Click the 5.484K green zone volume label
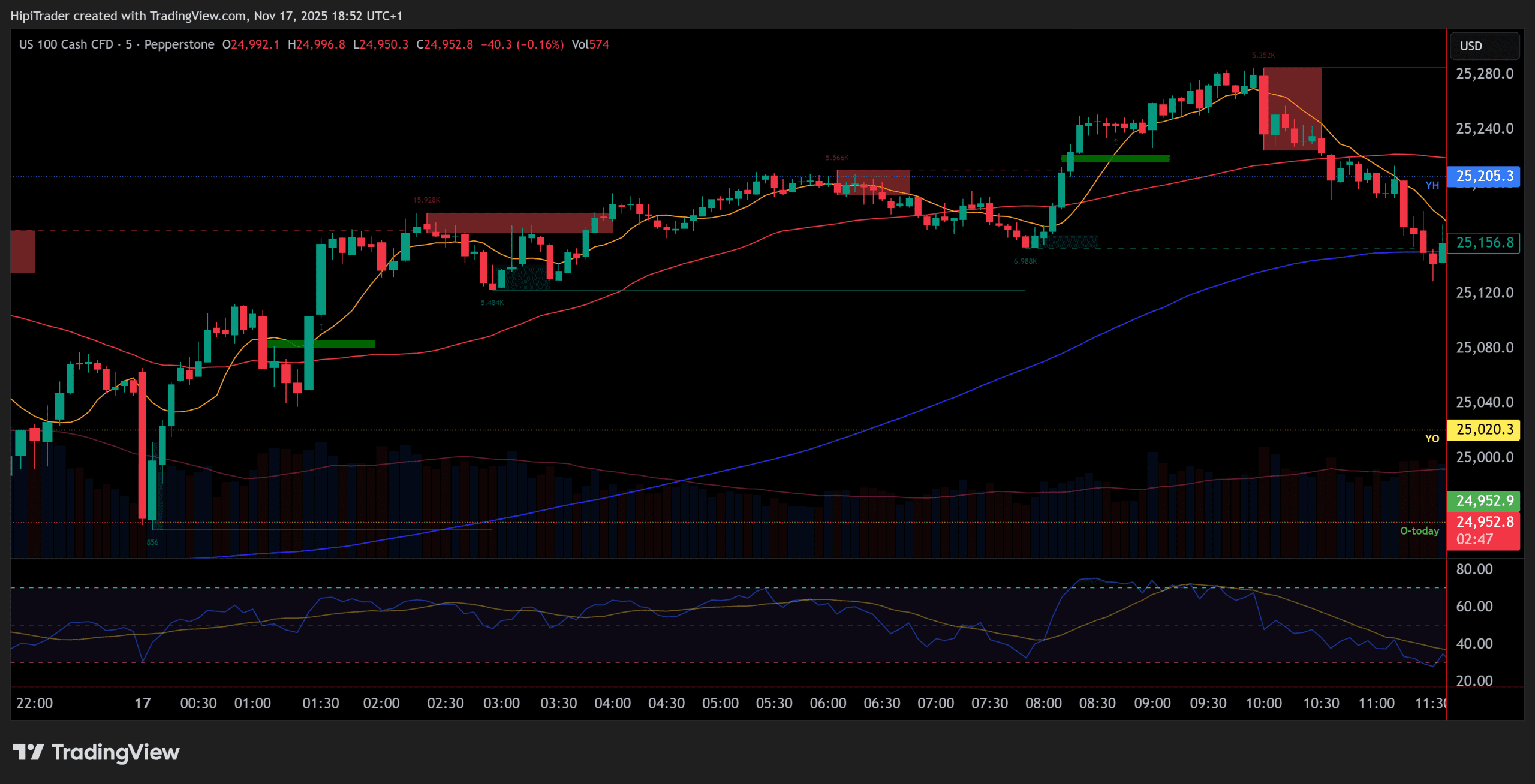1535x784 pixels. click(x=492, y=303)
